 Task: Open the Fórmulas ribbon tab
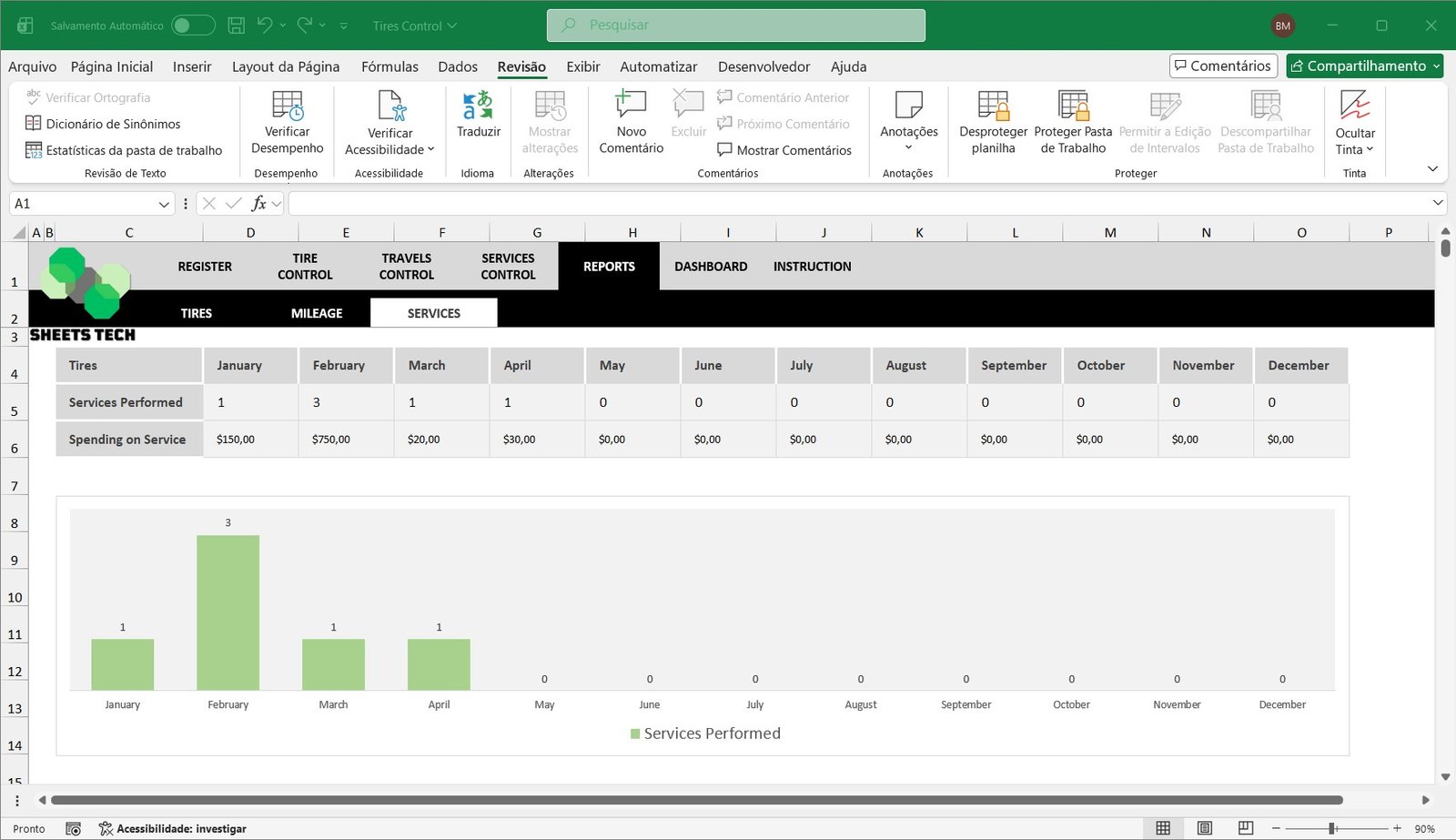pos(389,66)
